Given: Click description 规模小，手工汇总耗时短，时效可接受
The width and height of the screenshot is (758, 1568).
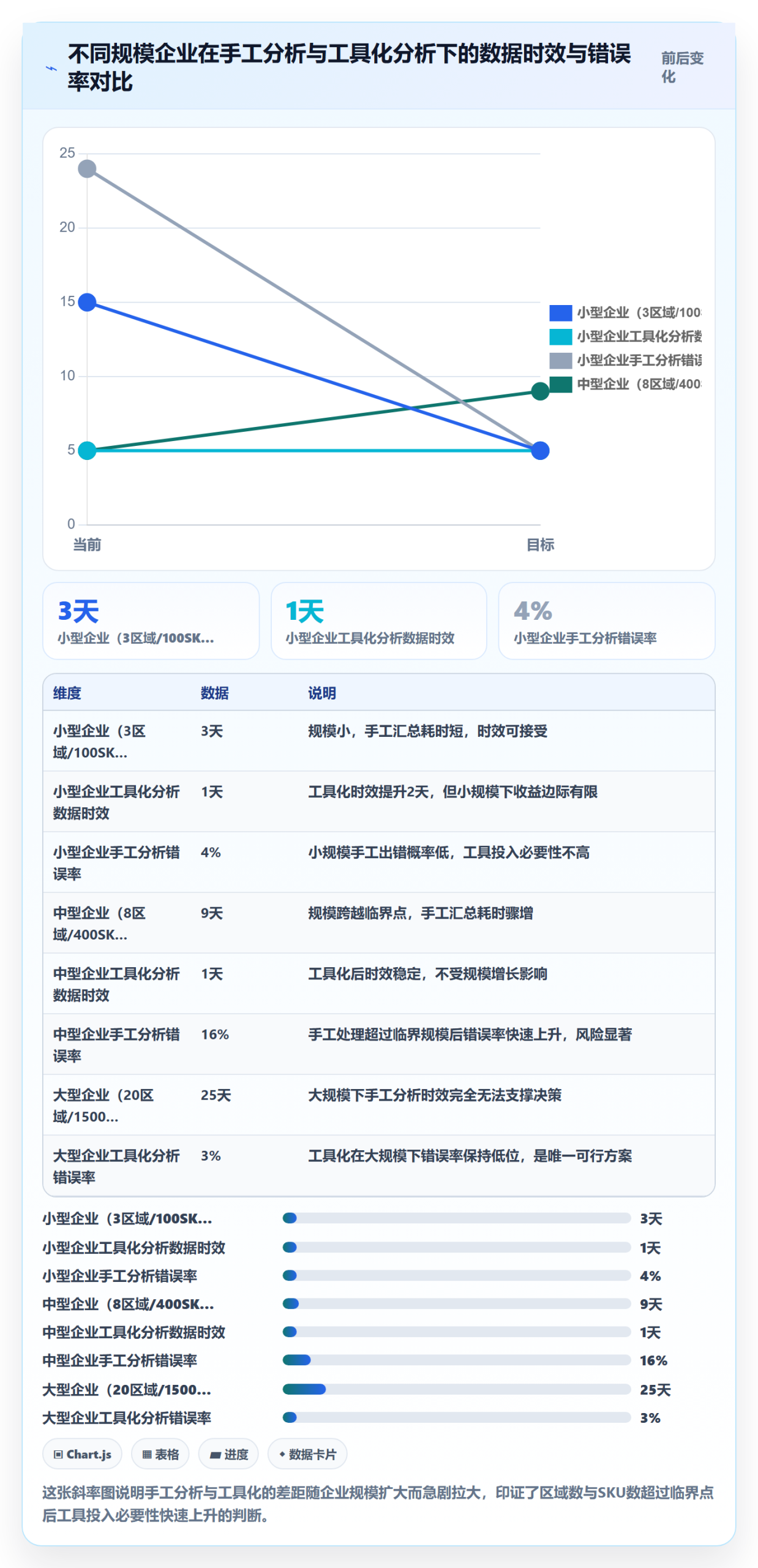Looking at the screenshot, I should 427,731.
